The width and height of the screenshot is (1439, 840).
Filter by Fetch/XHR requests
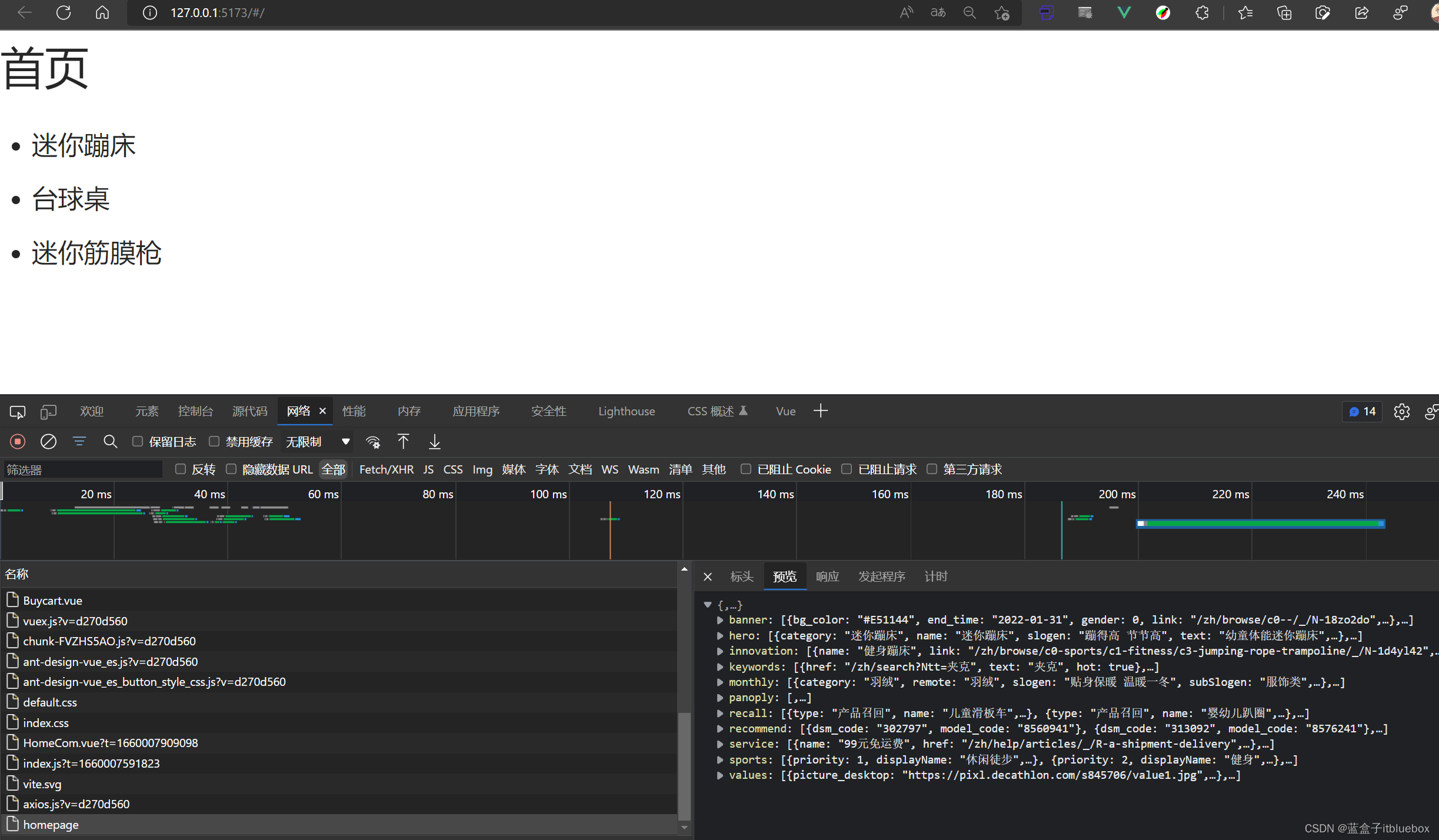click(x=386, y=469)
